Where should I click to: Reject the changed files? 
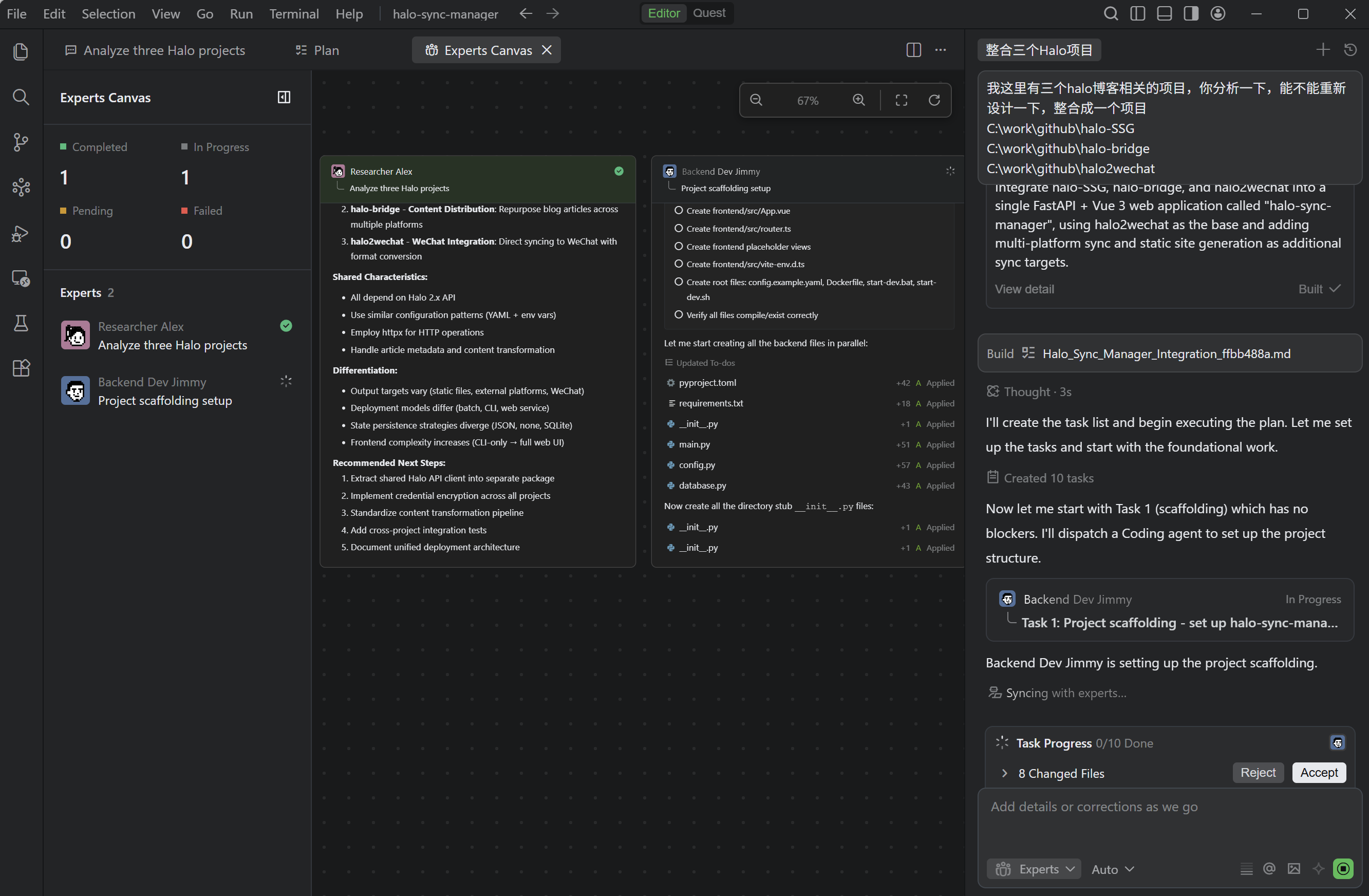[x=1258, y=773]
